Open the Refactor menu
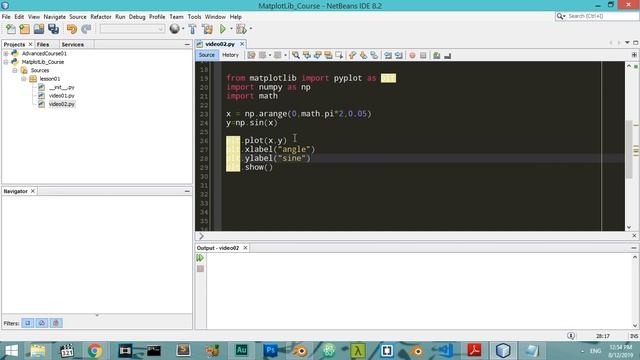 [100, 17]
